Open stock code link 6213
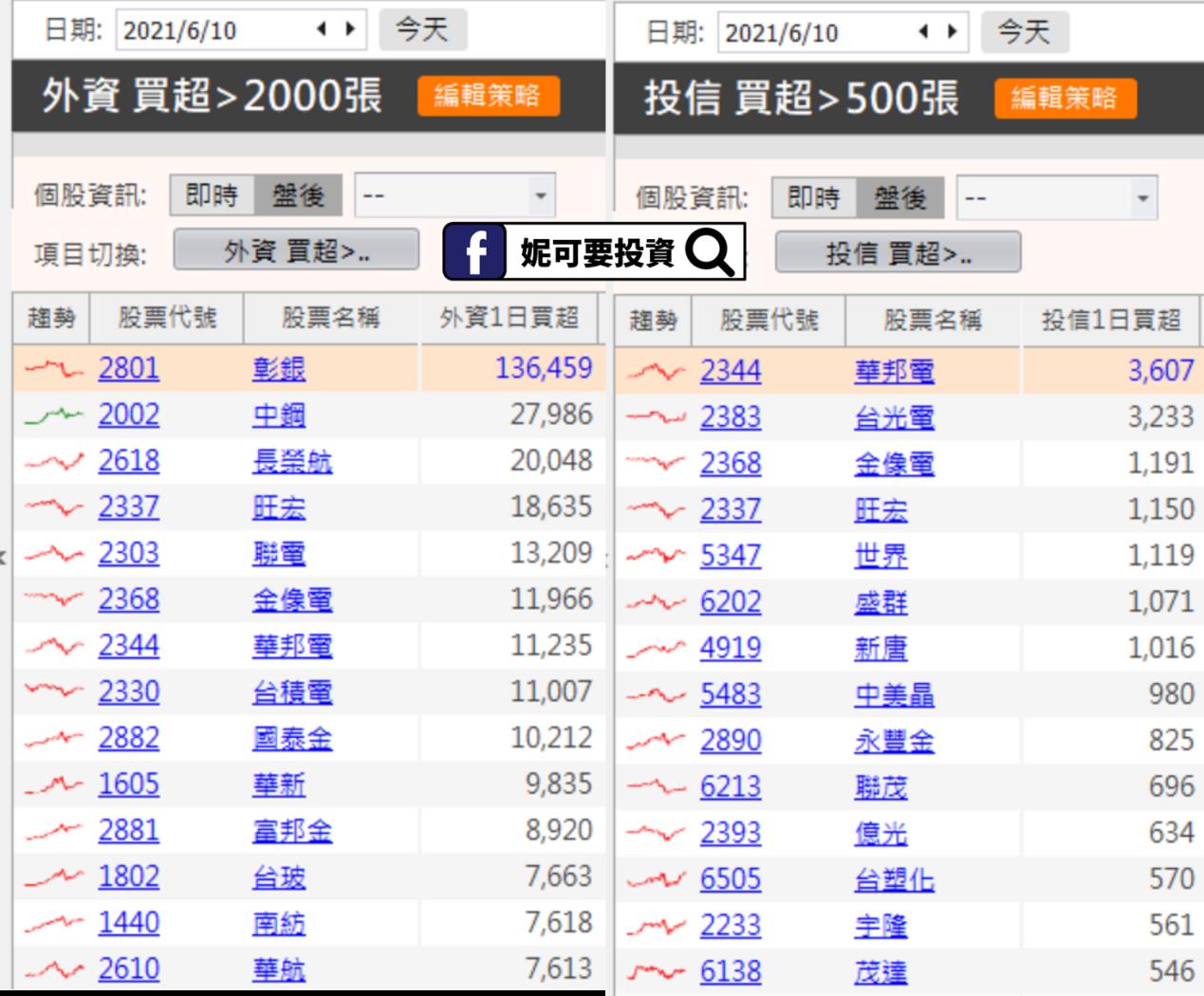Screen dimensions: 1204x996 [731, 786]
